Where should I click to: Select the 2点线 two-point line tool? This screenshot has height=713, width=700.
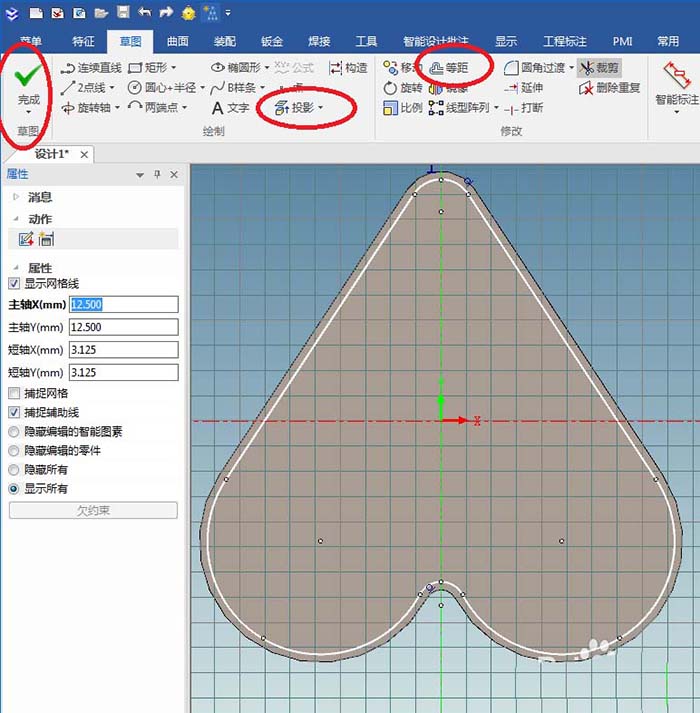click(84, 88)
